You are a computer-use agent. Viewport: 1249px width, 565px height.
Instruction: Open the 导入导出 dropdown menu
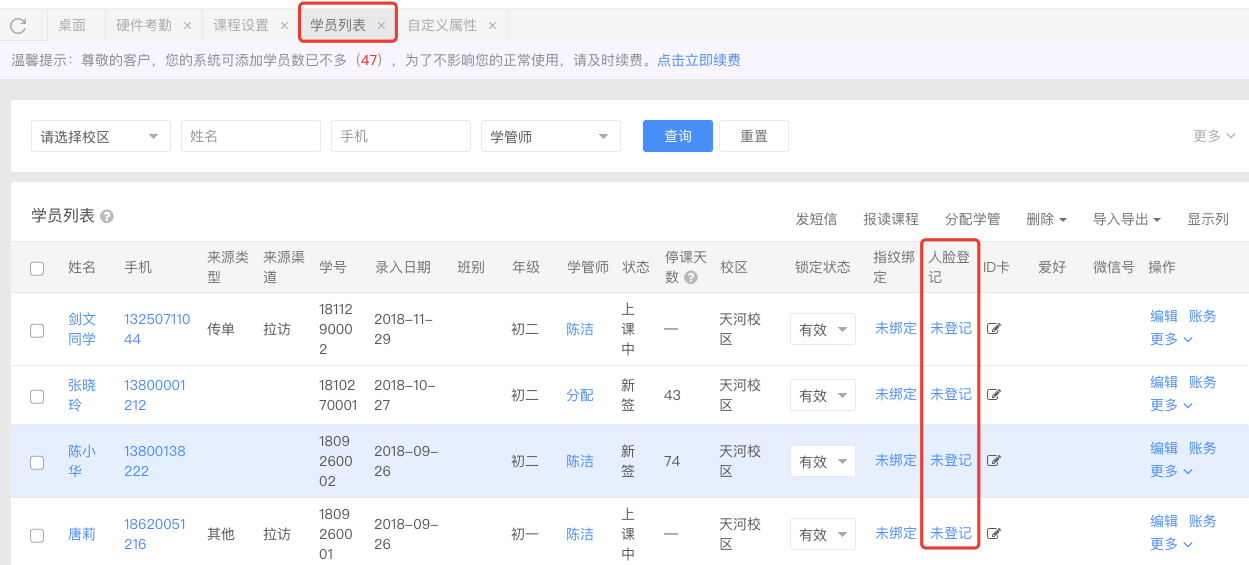pos(1127,219)
